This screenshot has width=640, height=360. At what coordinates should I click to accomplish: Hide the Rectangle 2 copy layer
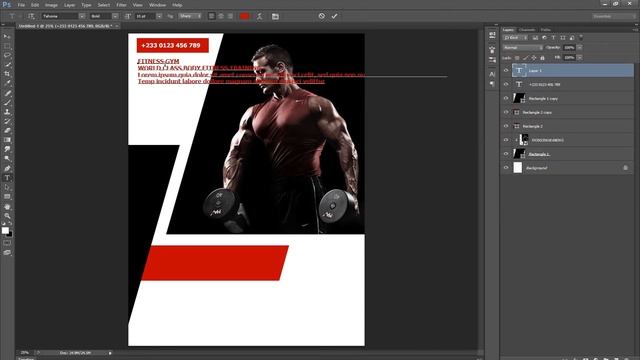click(506, 112)
